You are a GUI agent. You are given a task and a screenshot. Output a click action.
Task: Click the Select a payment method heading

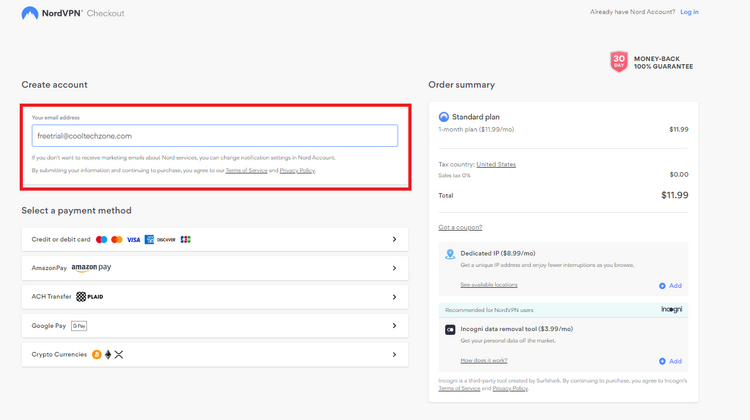(77, 210)
